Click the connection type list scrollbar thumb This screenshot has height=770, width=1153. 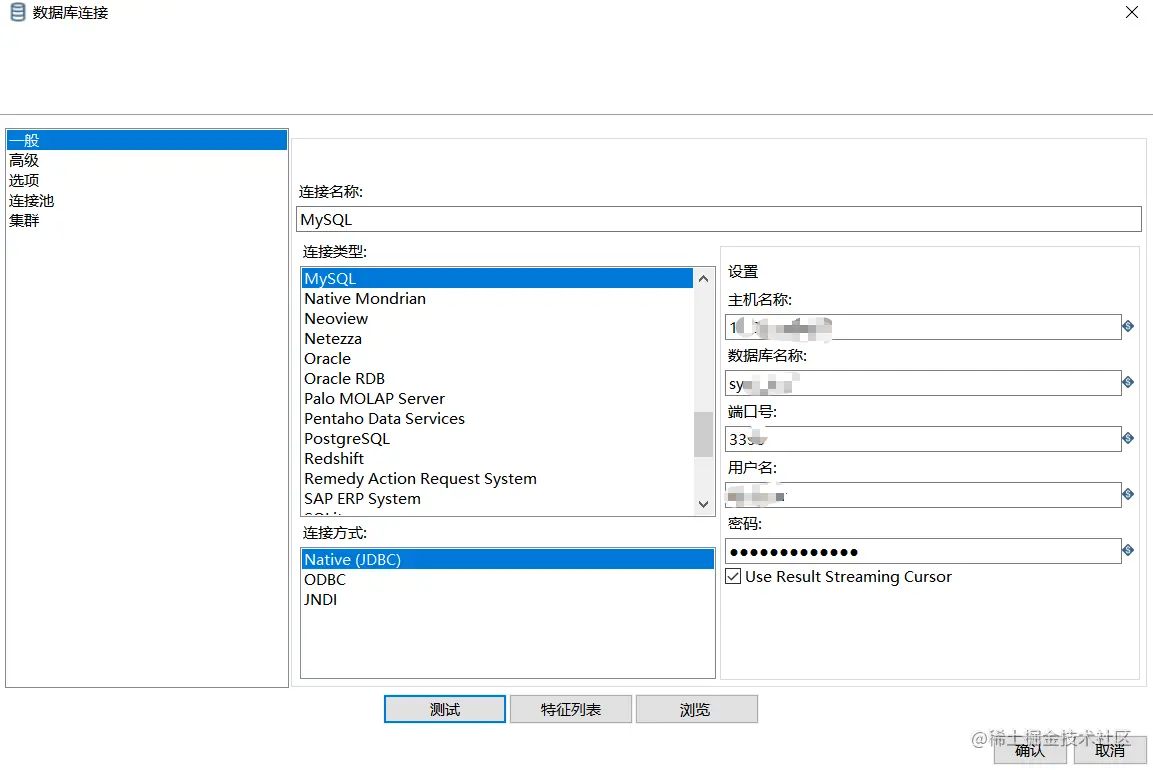point(704,435)
